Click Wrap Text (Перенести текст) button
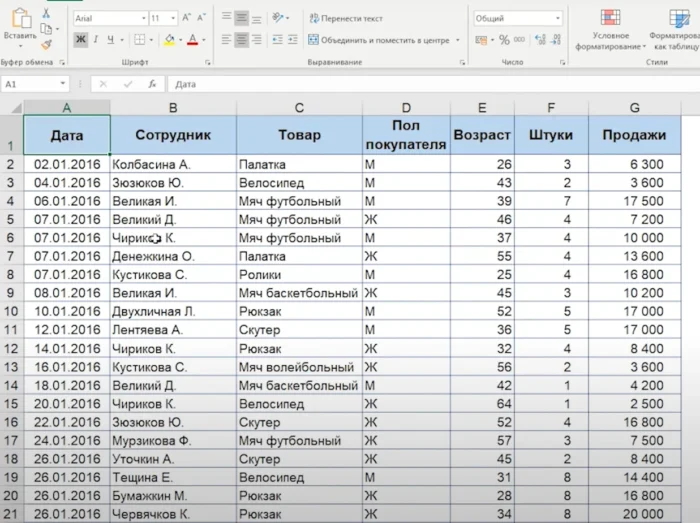Screen dimensions: 700x523 (346, 18)
